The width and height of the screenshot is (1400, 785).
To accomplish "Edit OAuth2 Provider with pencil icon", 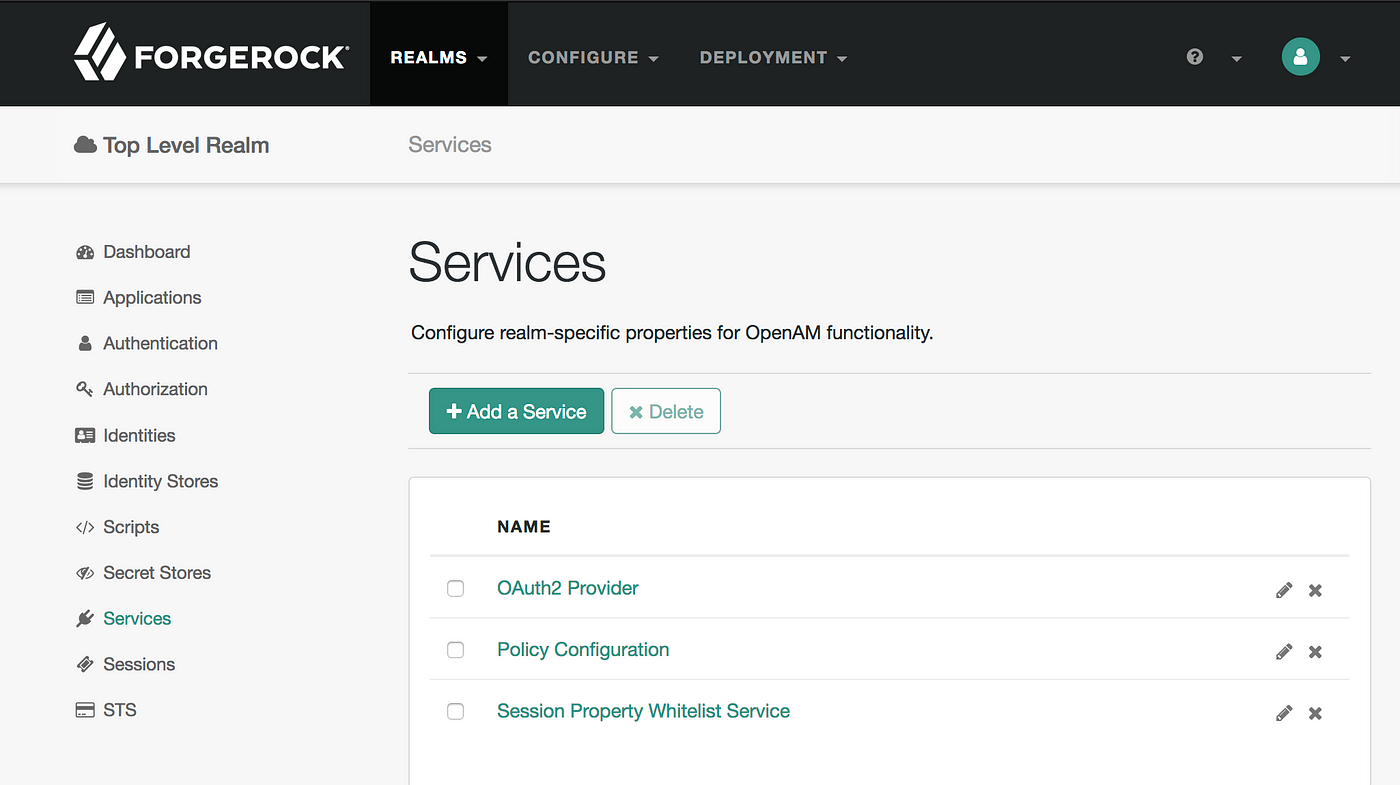I will coord(1284,590).
